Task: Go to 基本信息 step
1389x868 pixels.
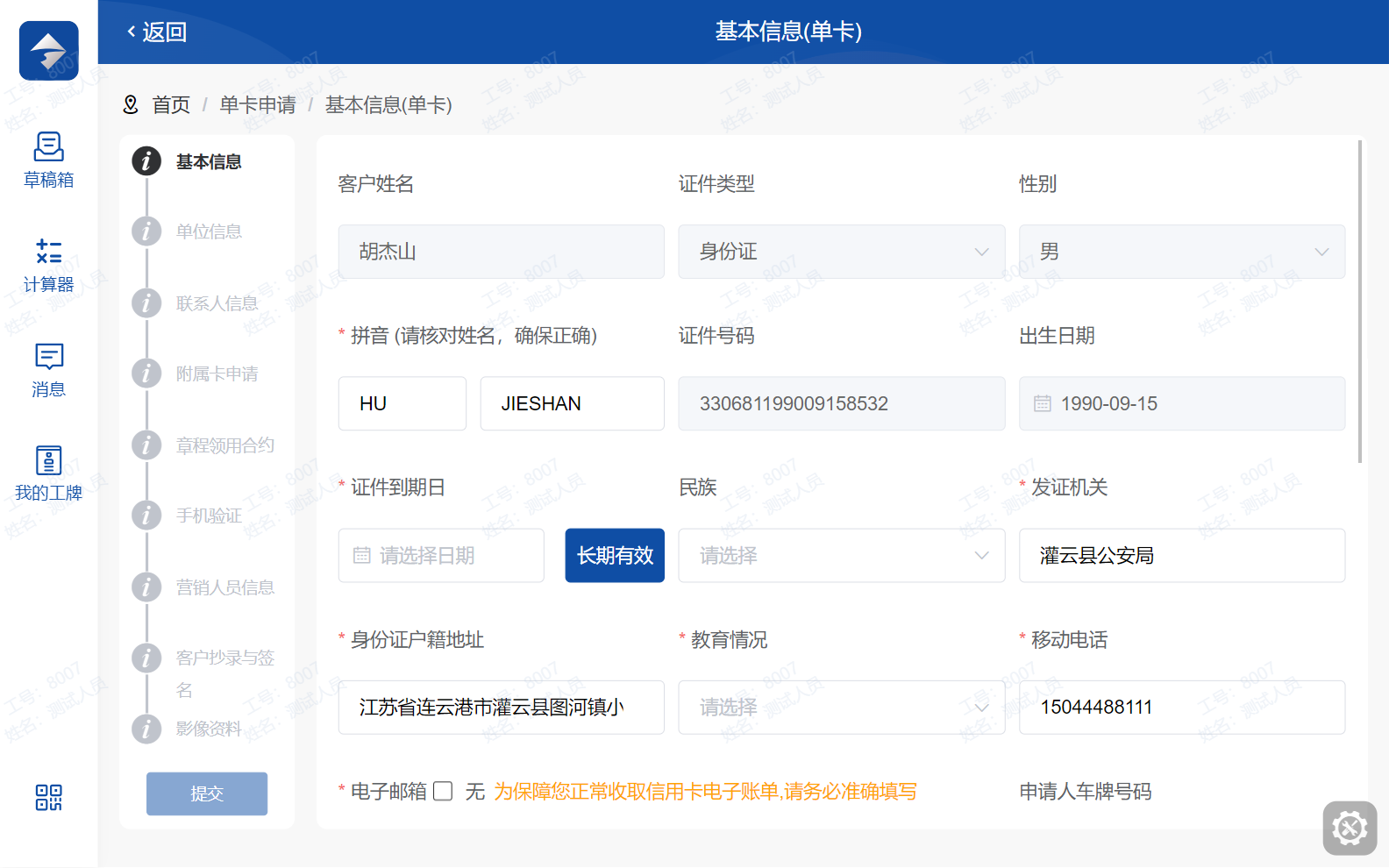Action: point(209,161)
